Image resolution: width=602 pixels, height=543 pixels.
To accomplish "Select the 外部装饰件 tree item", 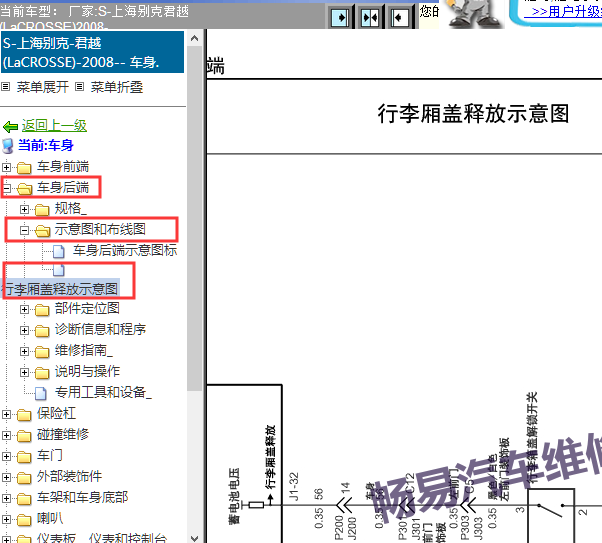I will [69, 477].
